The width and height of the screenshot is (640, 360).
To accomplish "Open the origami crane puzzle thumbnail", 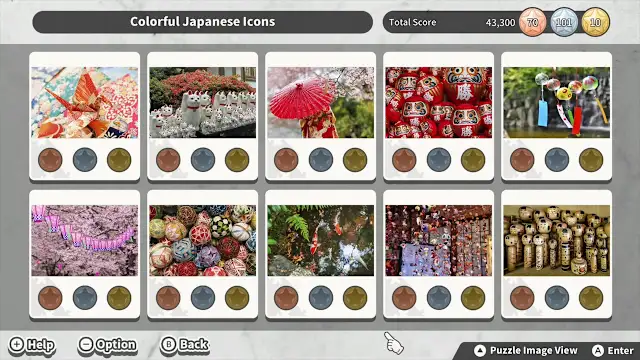I will tap(84, 102).
